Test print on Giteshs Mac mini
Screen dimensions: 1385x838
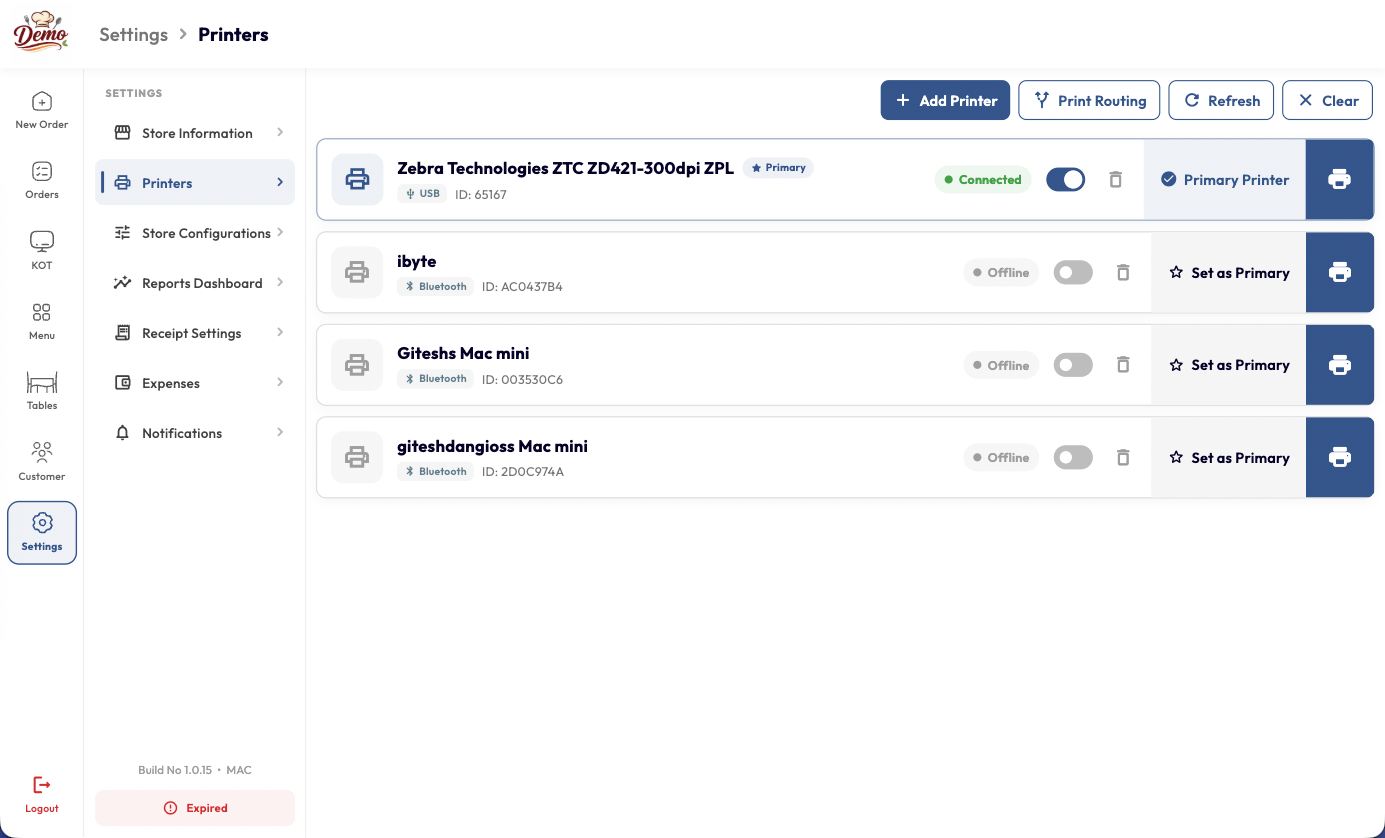point(1340,365)
